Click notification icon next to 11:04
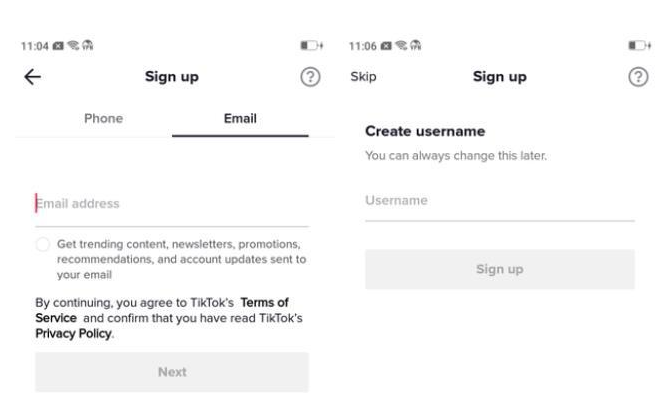665x408 pixels. point(61,46)
